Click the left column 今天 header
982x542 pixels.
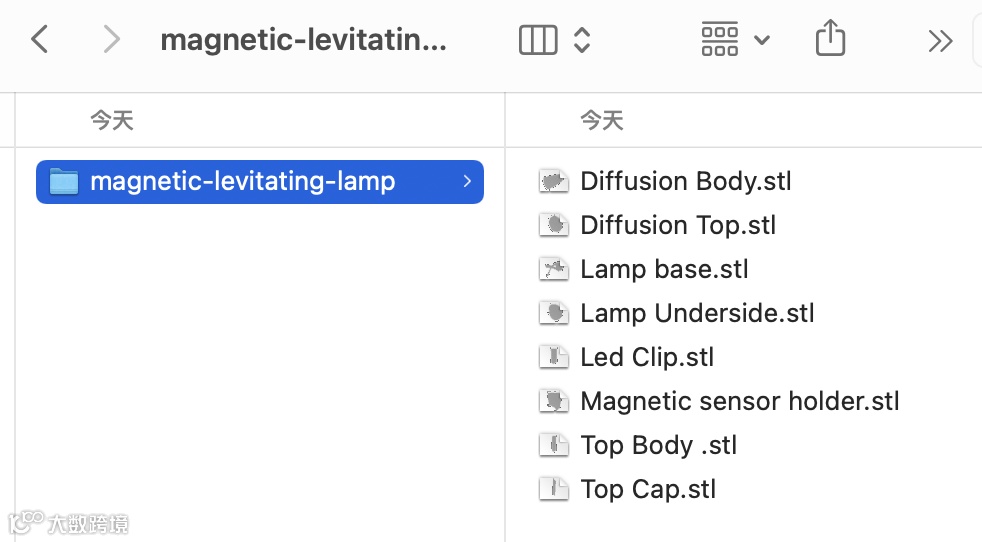[x=112, y=121]
